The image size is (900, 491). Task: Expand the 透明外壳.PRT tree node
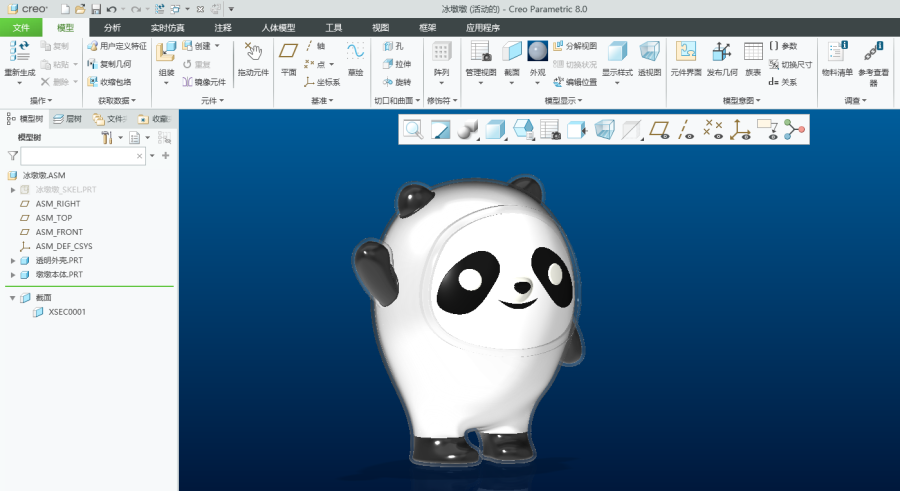[13, 260]
